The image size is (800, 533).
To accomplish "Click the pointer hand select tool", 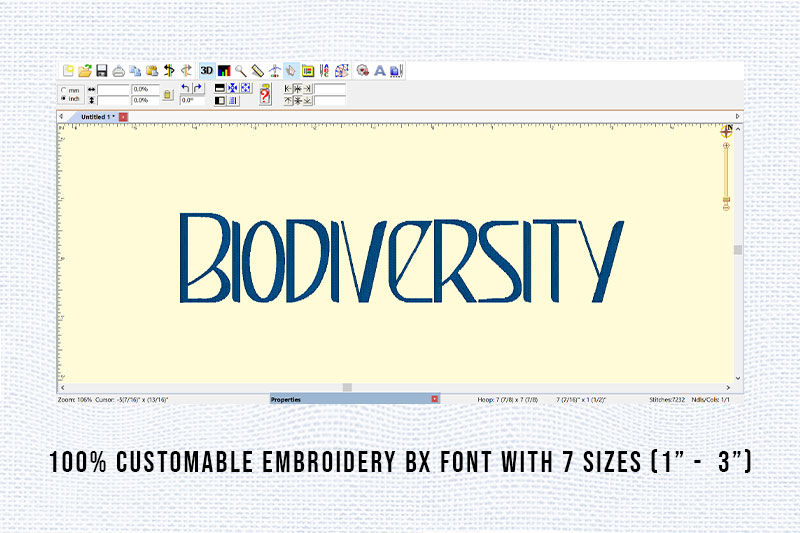I will tap(291, 71).
